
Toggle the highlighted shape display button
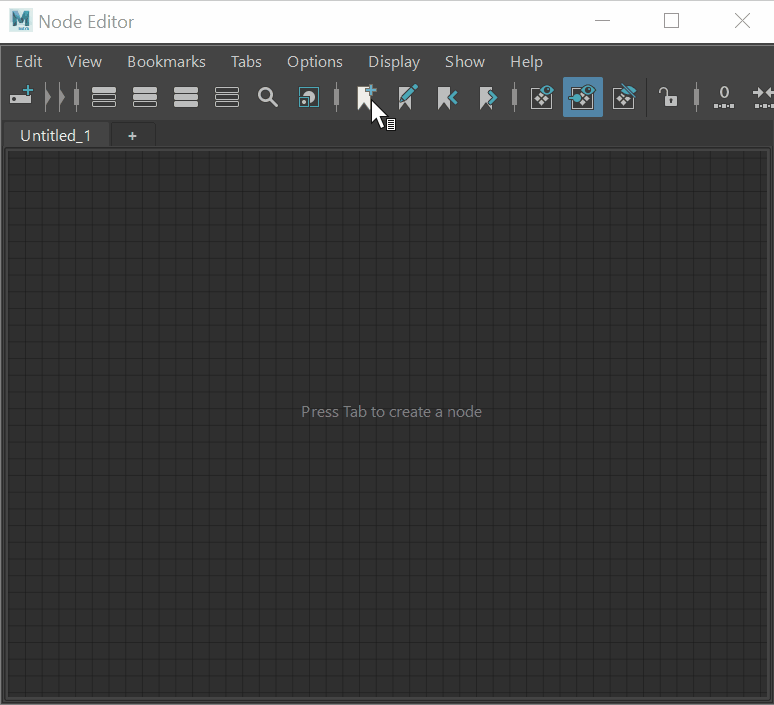click(x=583, y=97)
